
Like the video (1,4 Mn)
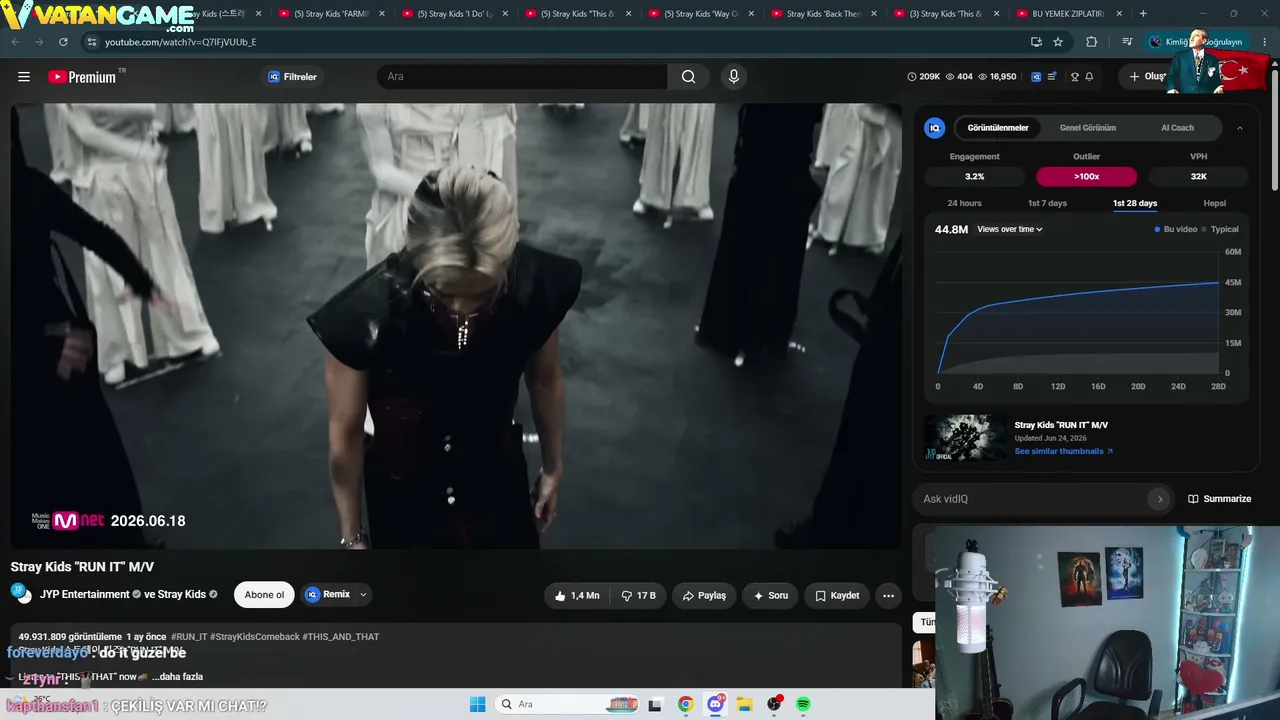(x=577, y=595)
